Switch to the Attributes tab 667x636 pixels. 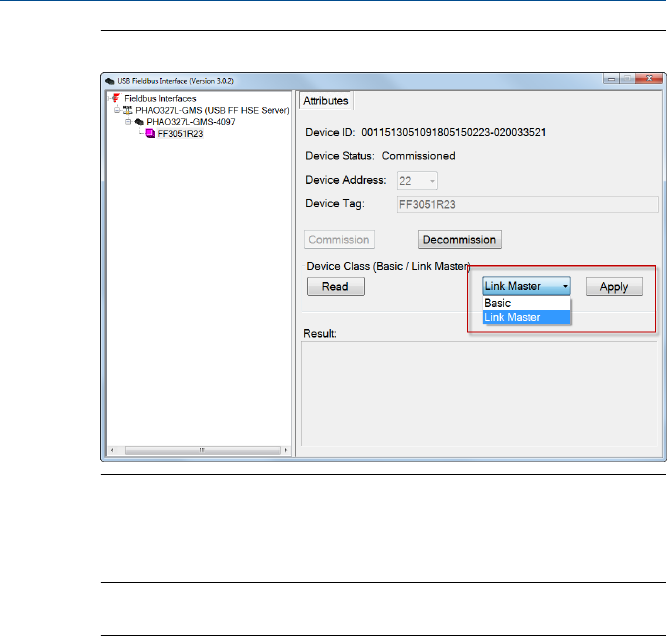(x=326, y=101)
